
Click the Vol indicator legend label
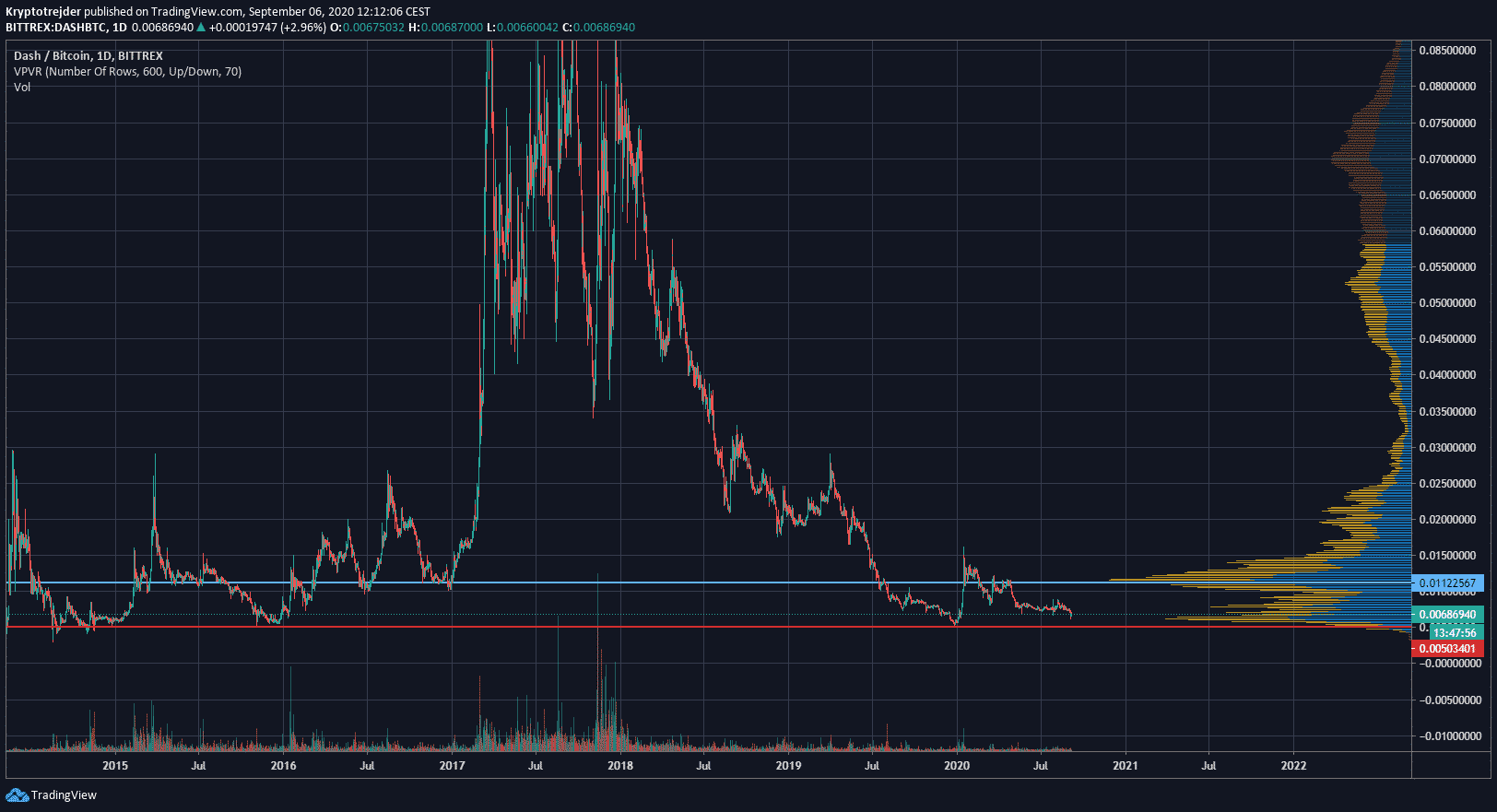click(22, 88)
